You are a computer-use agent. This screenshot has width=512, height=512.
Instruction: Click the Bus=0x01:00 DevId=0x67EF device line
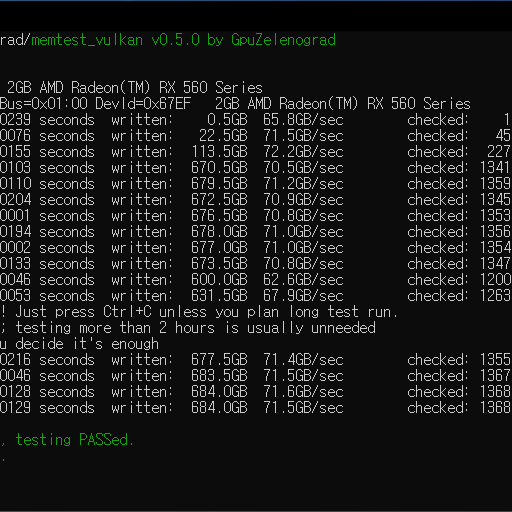coord(95,104)
